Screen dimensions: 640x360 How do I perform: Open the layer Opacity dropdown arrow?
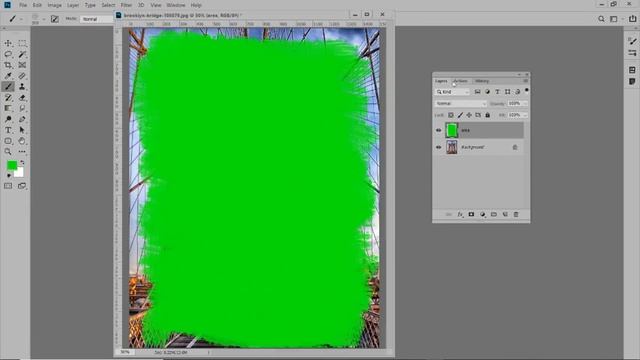[x=525, y=104]
